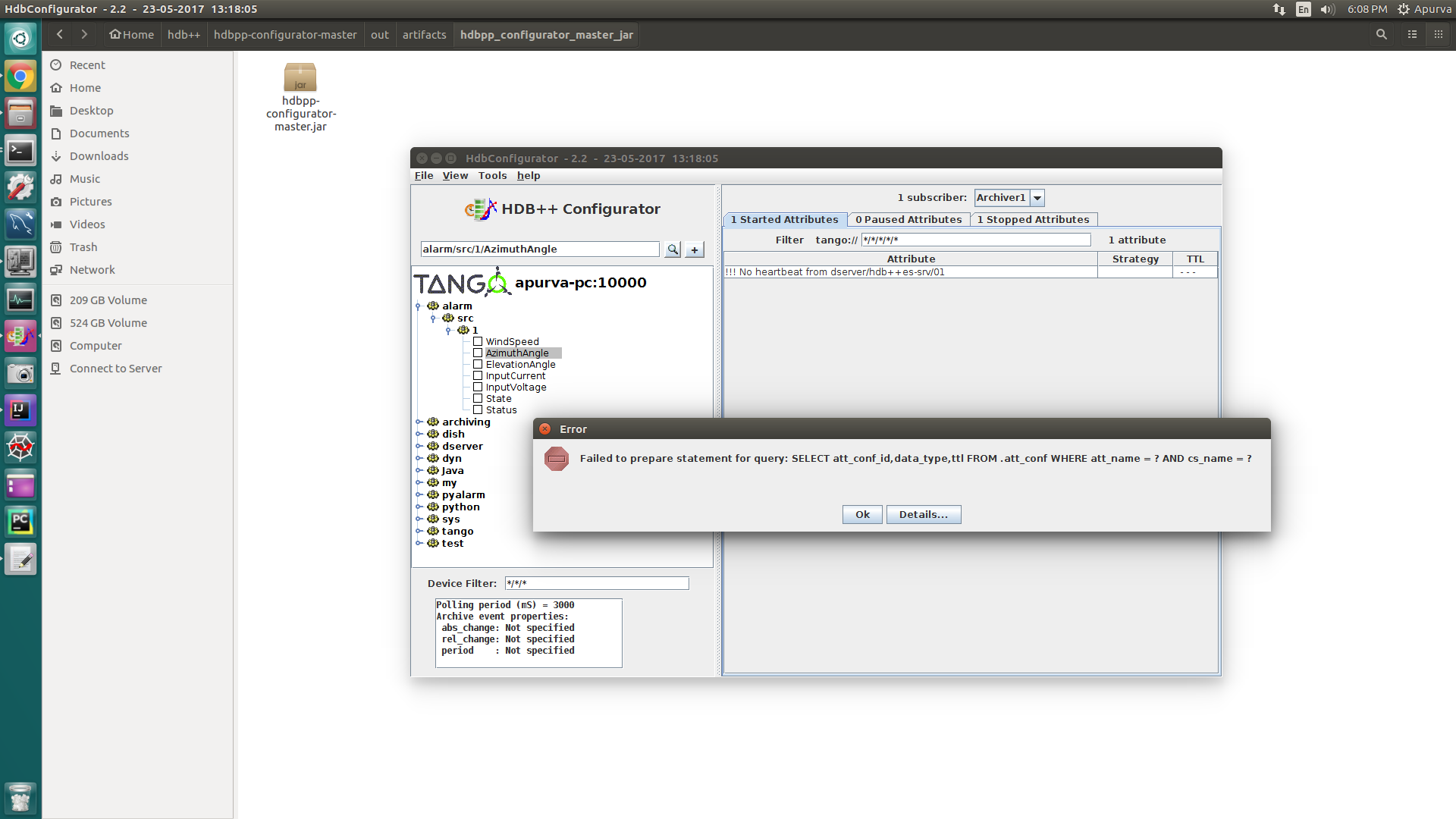Image resolution: width=1456 pixels, height=819 pixels.
Task: Navigate to hdb++ breadcrumb folder
Action: coord(184,34)
